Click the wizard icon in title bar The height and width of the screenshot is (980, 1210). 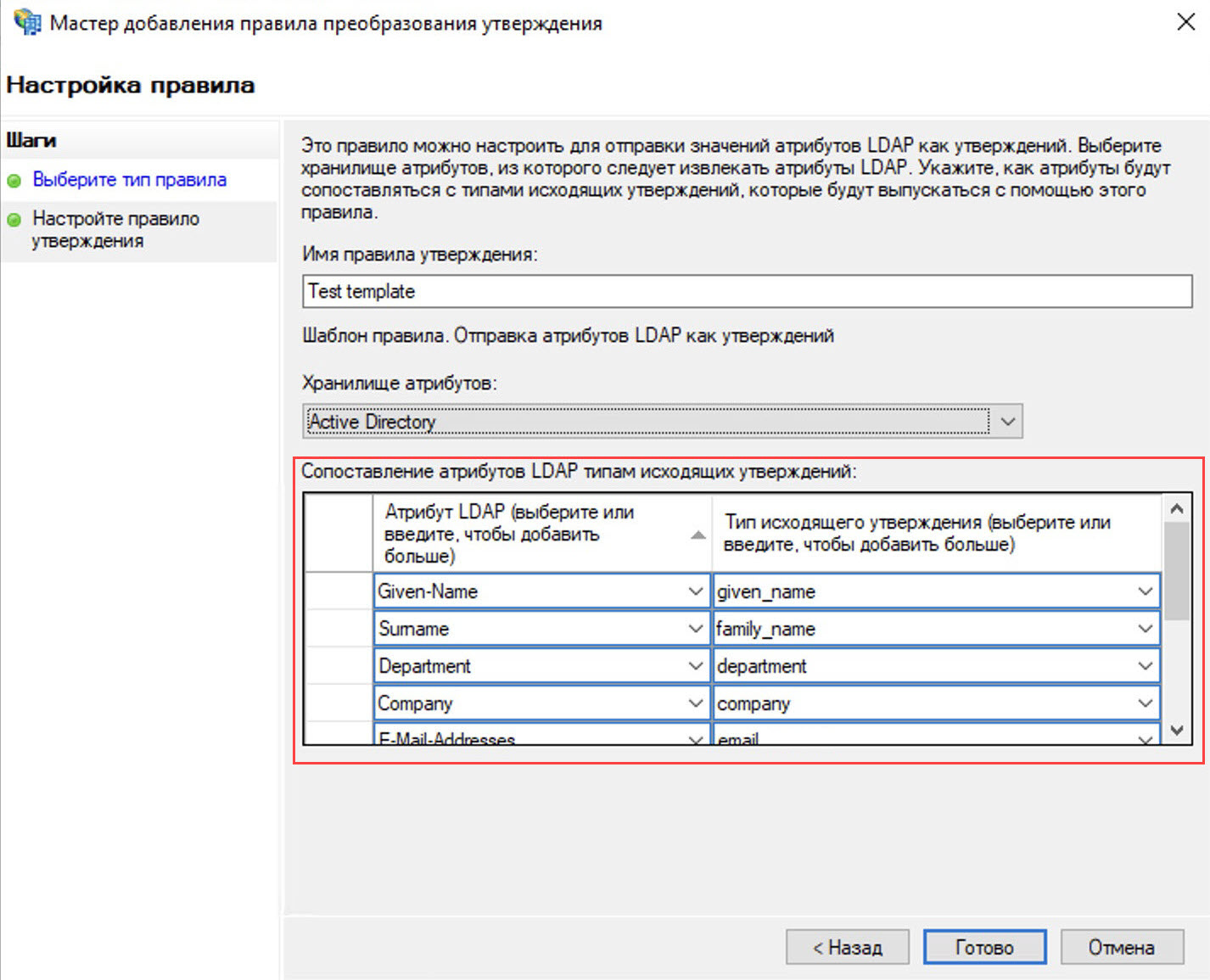pyautogui.click(x=27, y=22)
